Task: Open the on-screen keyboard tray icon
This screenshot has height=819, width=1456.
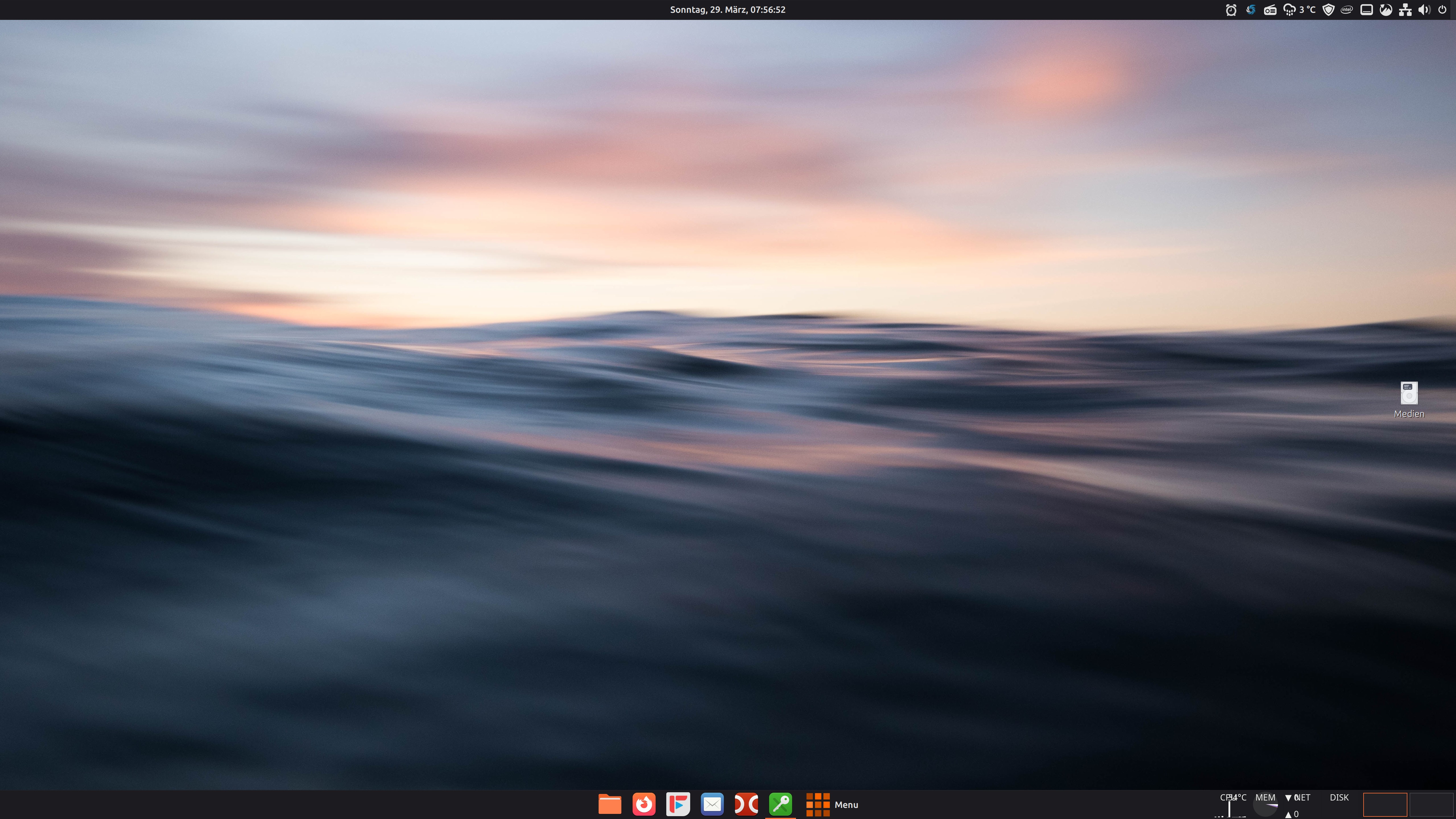Action: pos(1367,10)
